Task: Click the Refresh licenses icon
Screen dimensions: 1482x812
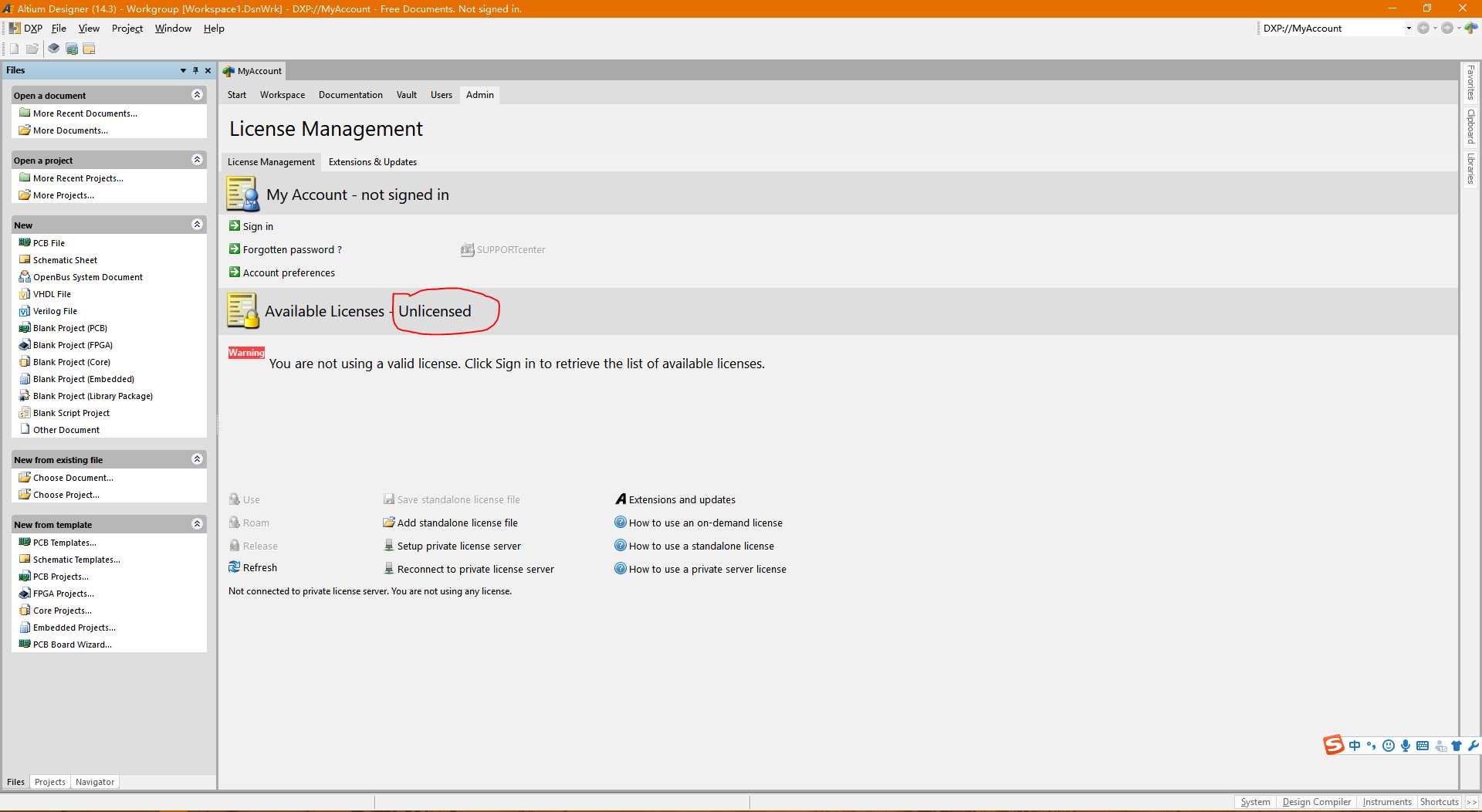Action: click(235, 567)
